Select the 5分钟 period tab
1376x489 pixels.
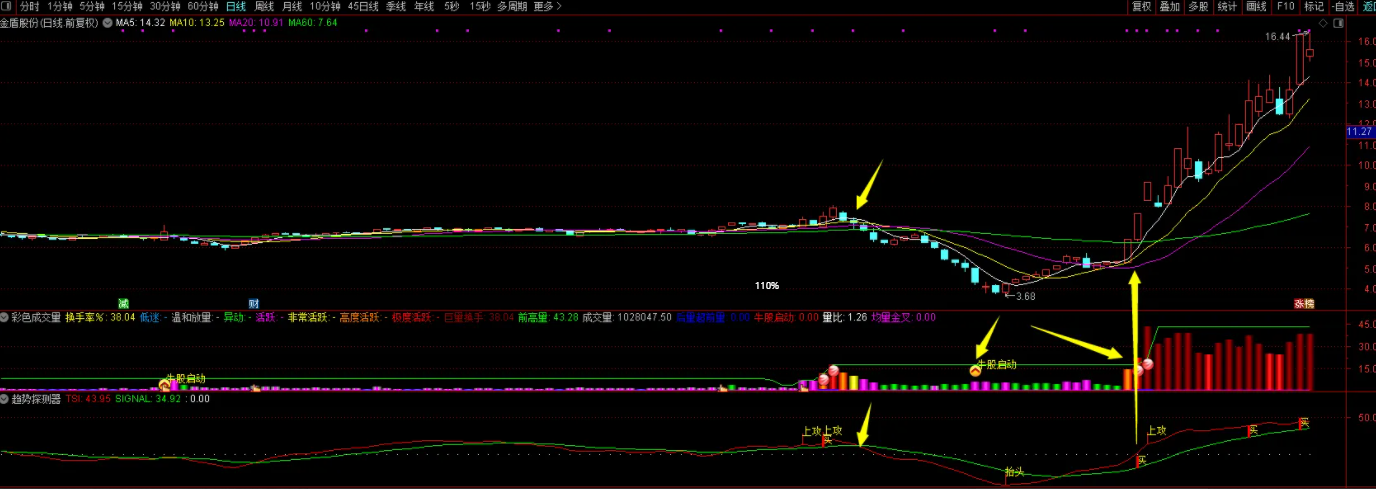(x=92, y=6)
